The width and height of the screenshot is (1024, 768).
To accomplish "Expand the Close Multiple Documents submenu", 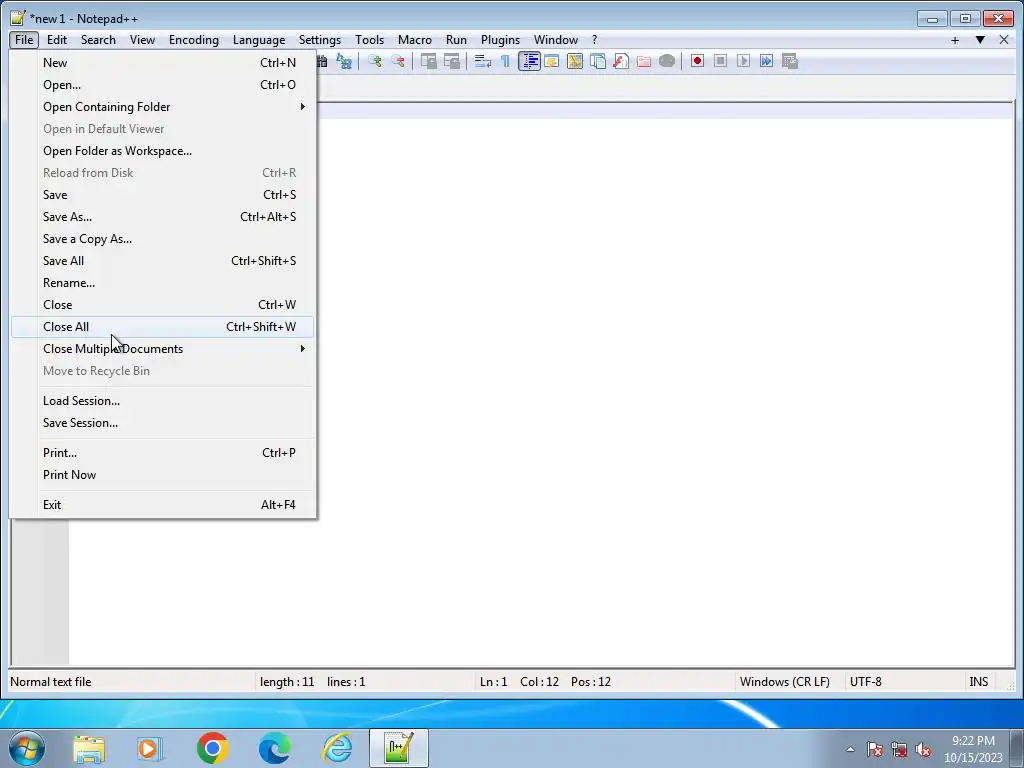I will [x=163, y=349].
